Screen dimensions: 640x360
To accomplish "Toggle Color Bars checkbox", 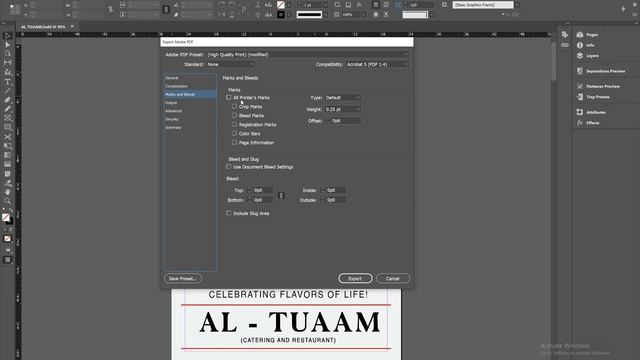I will click(234, 133).
